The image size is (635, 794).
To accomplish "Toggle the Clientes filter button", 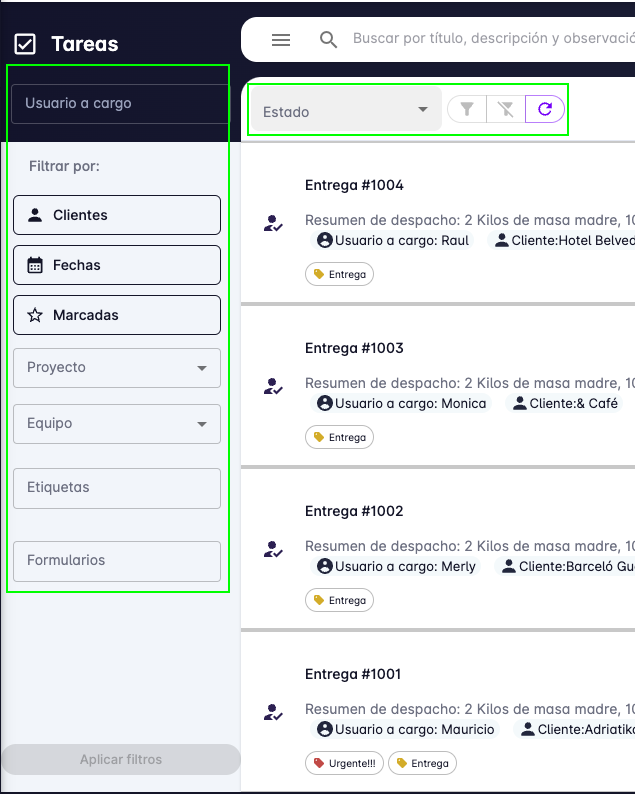I will point(117,215).
